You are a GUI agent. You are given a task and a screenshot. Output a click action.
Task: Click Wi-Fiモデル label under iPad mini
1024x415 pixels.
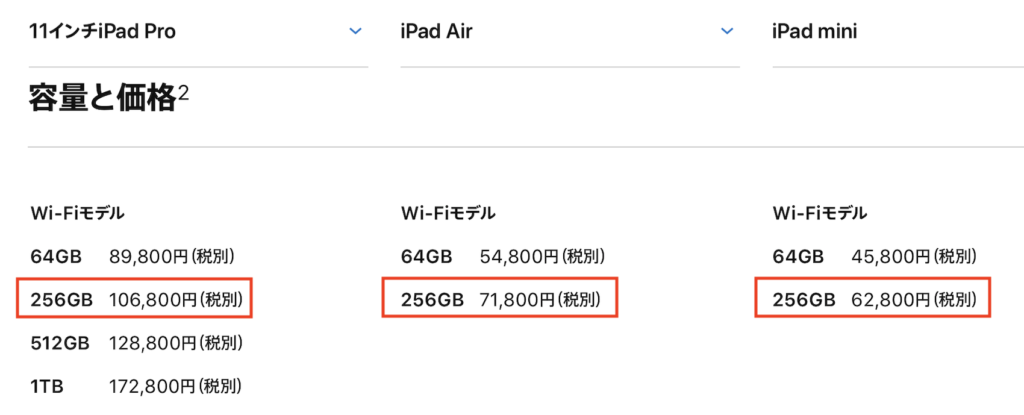click(x=820, y=213)
